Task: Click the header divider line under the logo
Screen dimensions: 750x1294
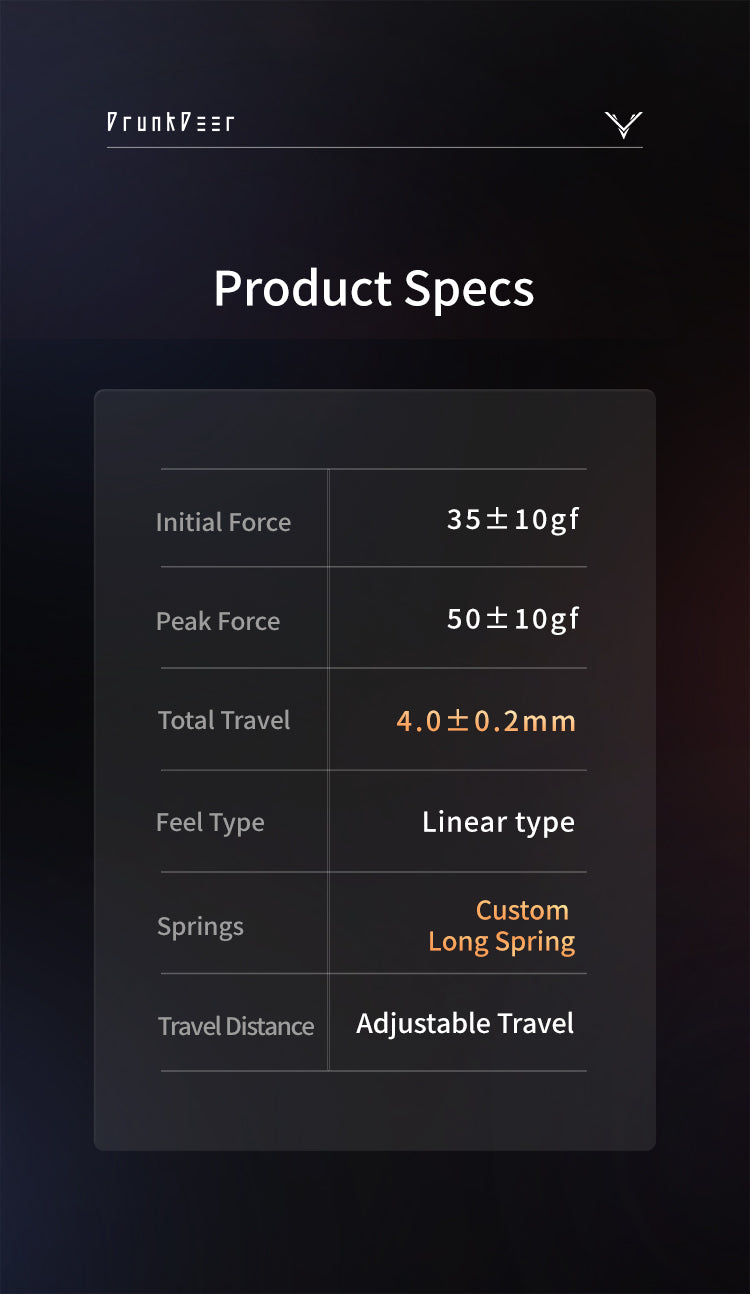Action: [374, 148]
